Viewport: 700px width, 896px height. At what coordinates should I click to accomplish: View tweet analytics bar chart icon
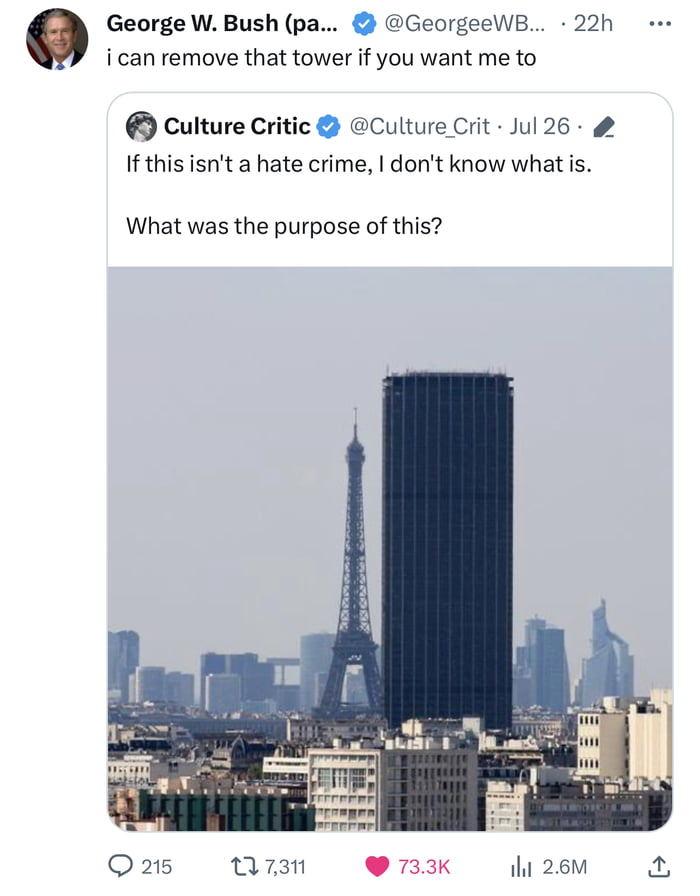coord(520,867)
